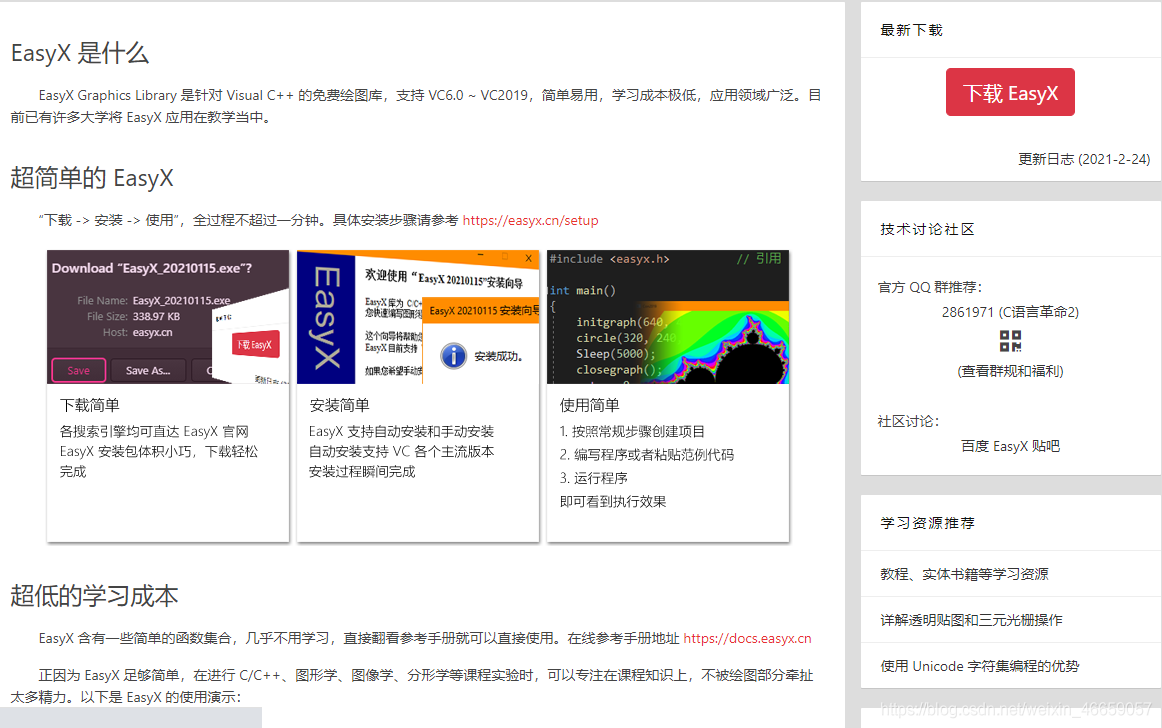Click the step 3. 运行程序
The image size is (1162, 728).
pos(594,478)
